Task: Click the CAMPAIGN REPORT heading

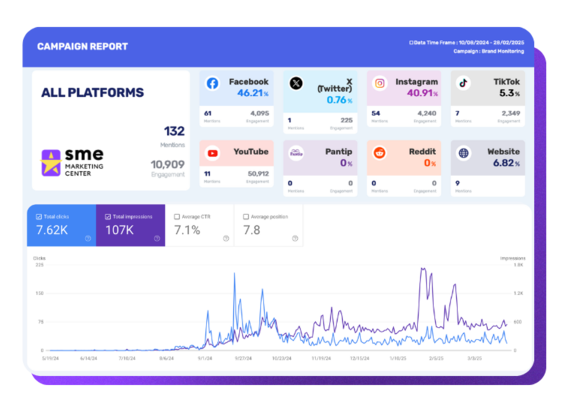Action: (x=82, y=47)
